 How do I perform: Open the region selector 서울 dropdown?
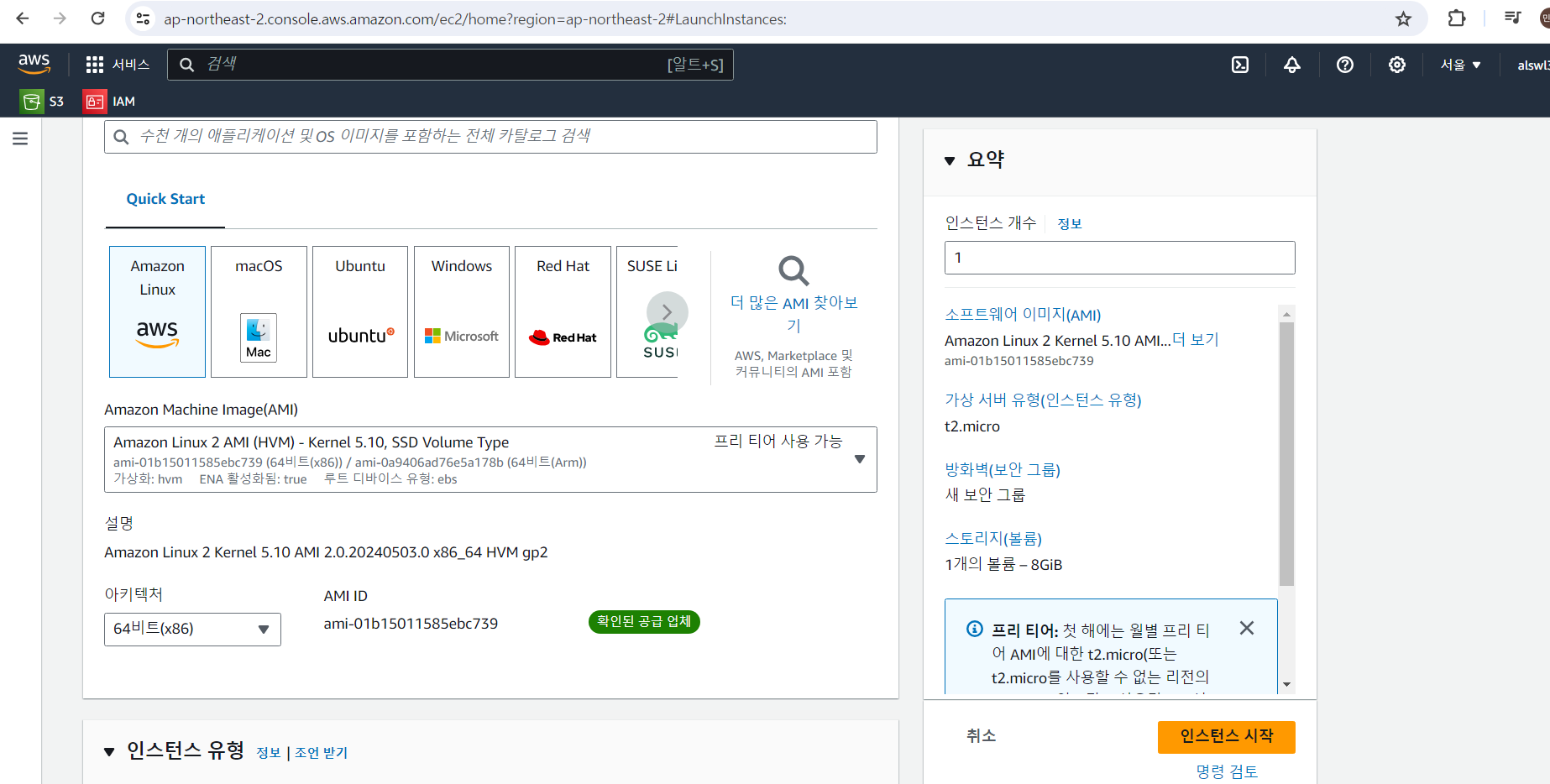pos(1461,65)
